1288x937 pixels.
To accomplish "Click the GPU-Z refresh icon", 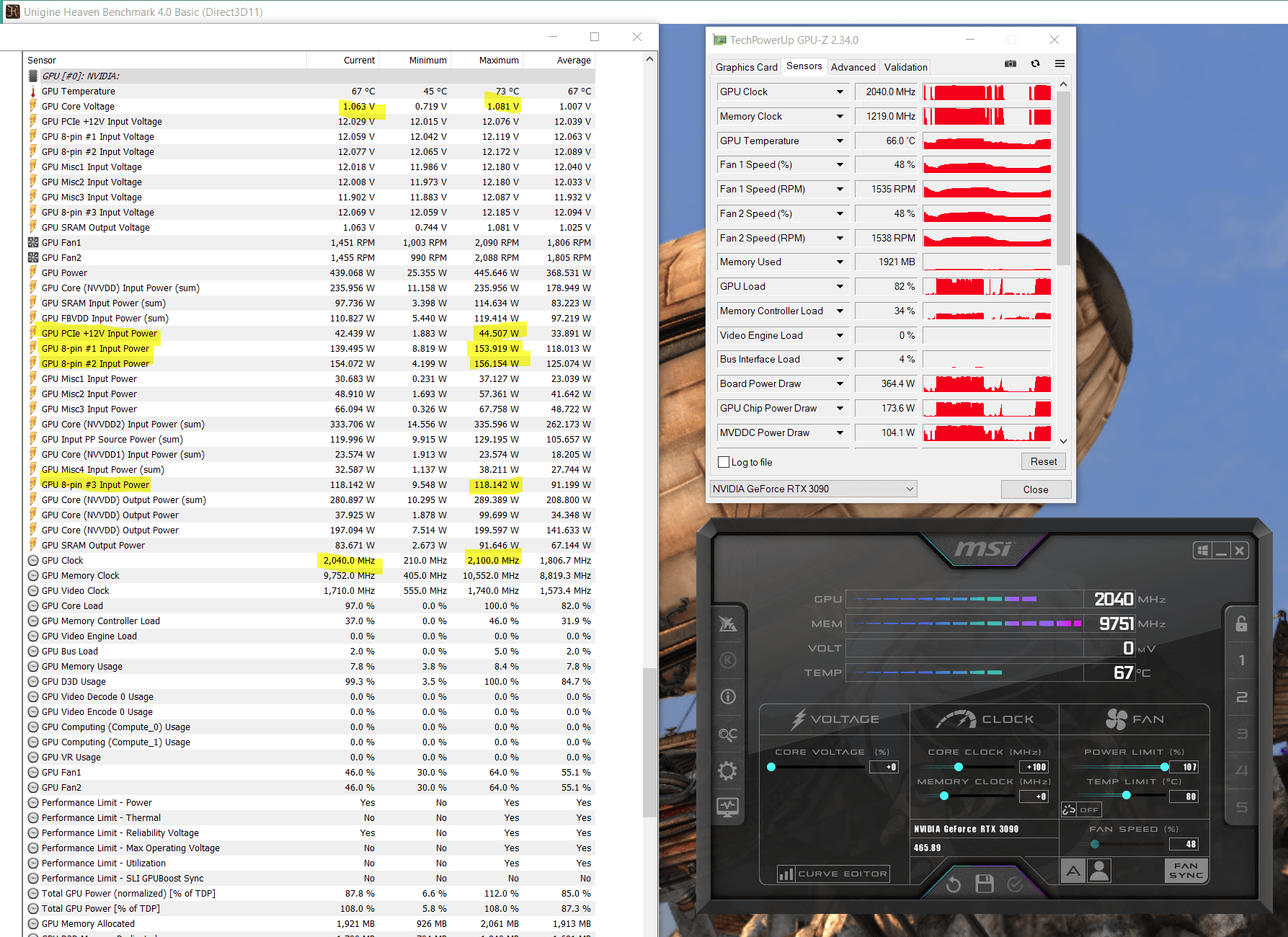I will tap(1035, 64).
